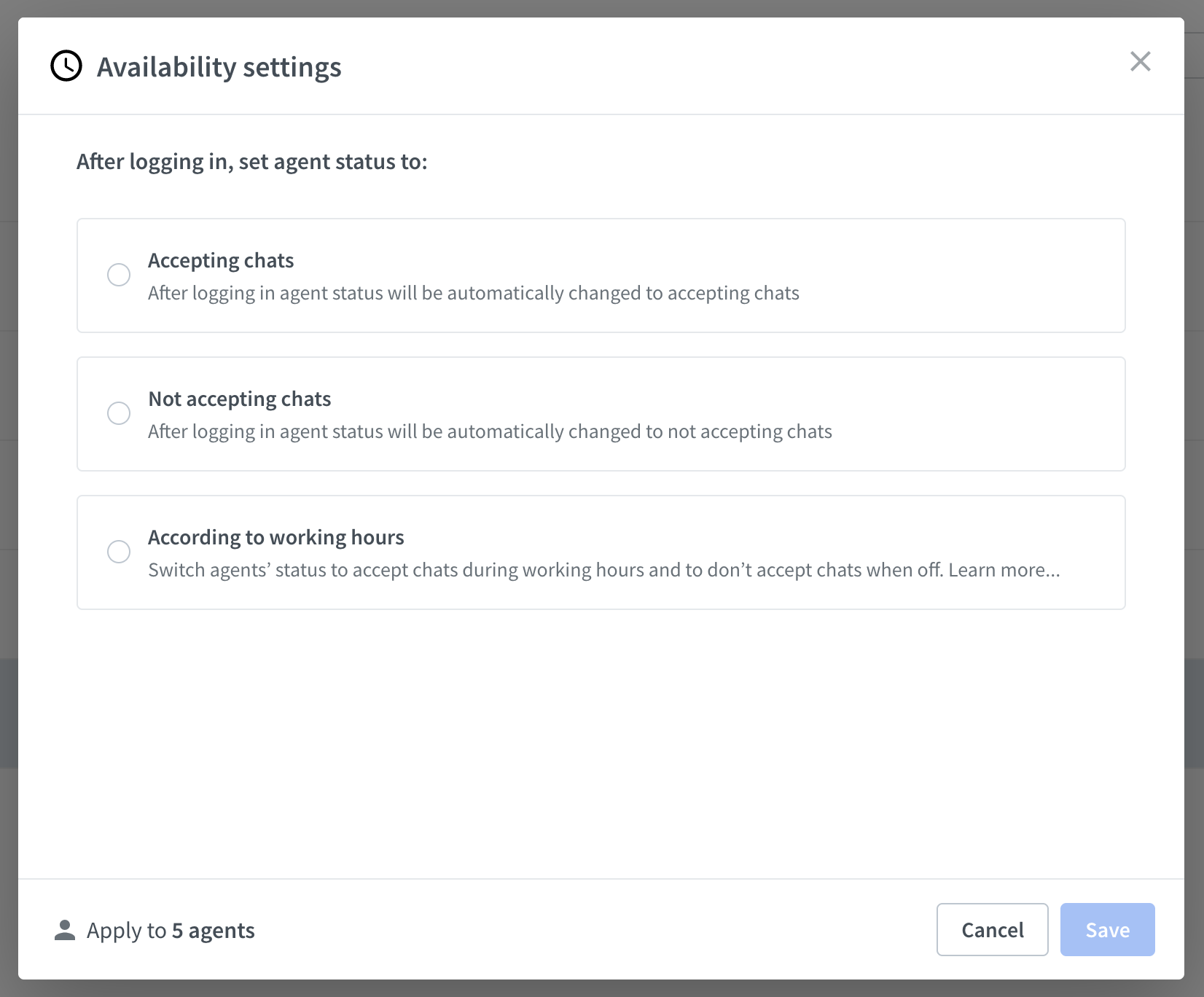Select the Accepting chats radio button

click(119, 275)
